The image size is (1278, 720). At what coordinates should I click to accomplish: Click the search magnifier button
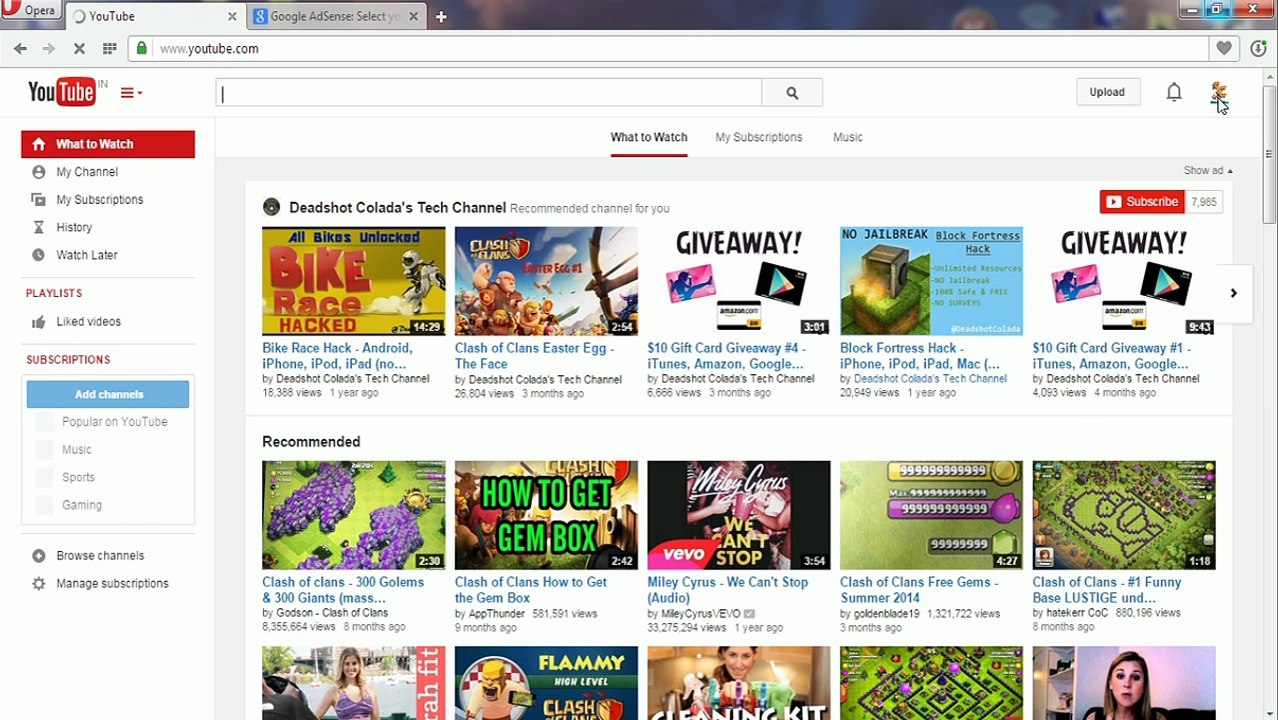pos(792,93)
